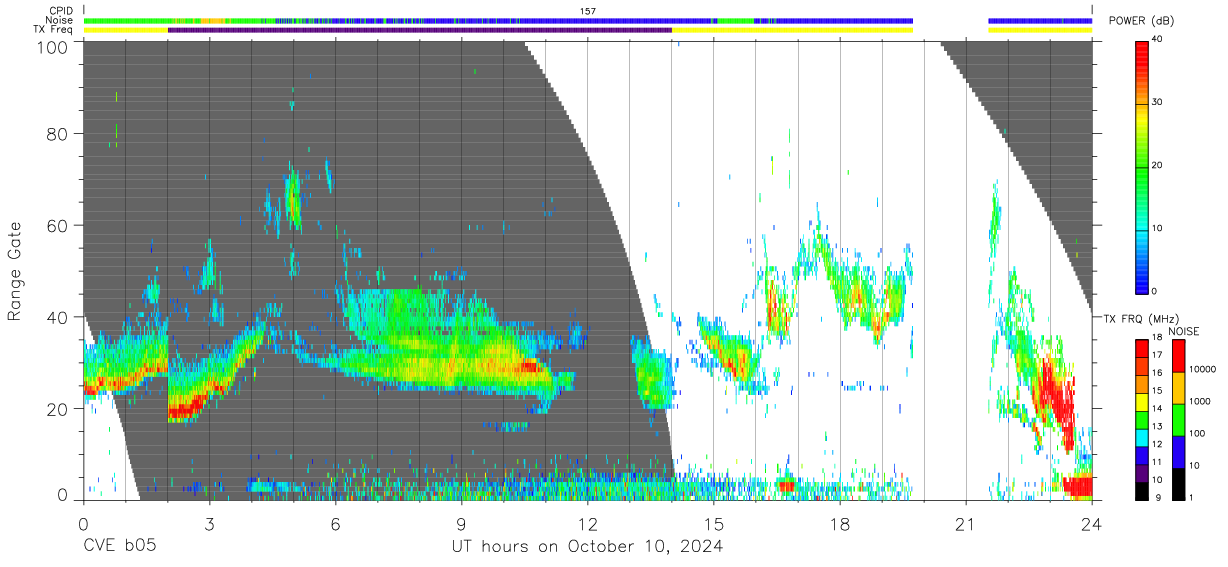Click x-axis tick label '9'
This screenshot has height=567, width=1228.
point(461,524)
